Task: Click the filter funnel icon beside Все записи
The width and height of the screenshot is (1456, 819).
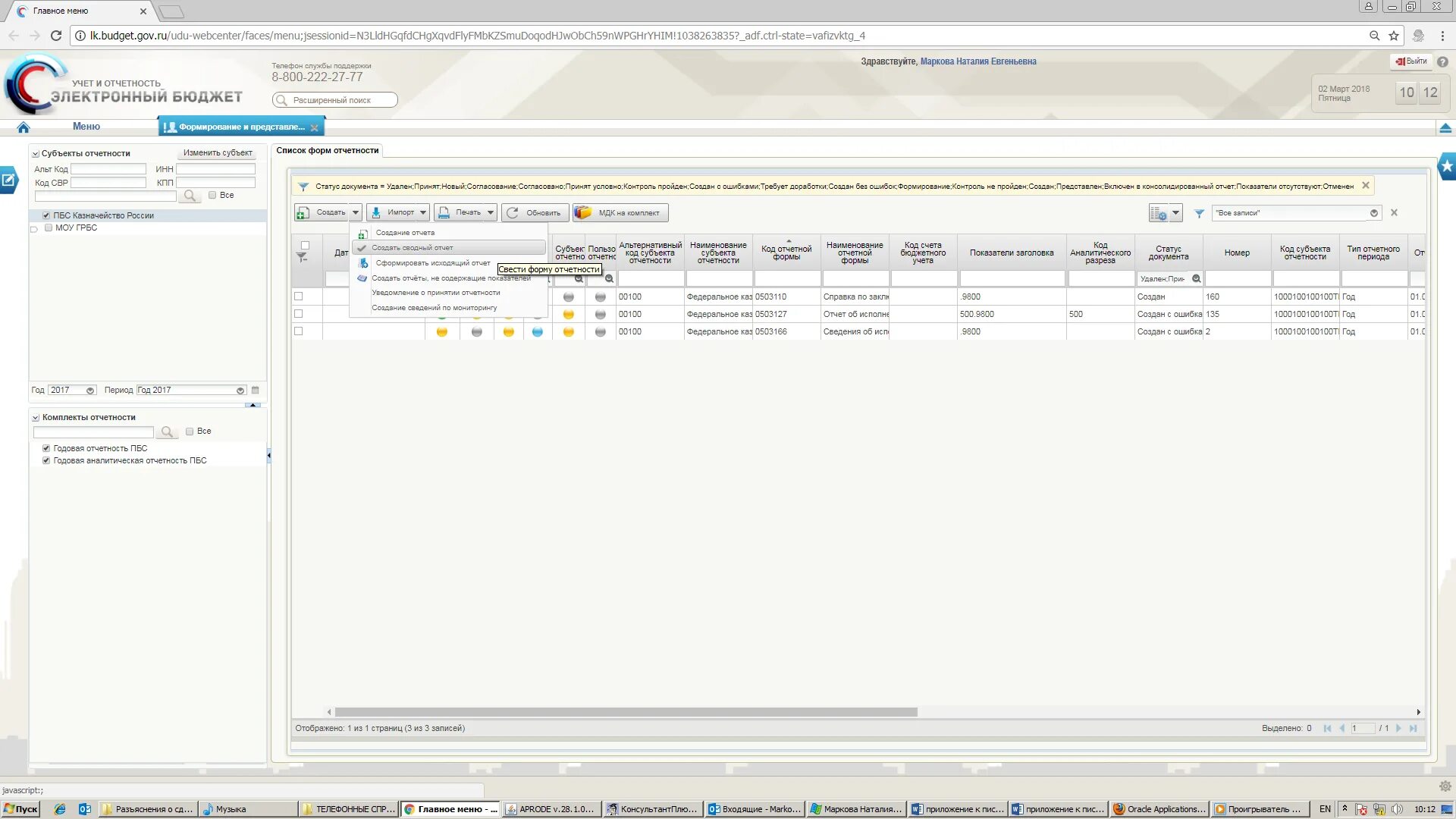Action: coord(1199,214)
